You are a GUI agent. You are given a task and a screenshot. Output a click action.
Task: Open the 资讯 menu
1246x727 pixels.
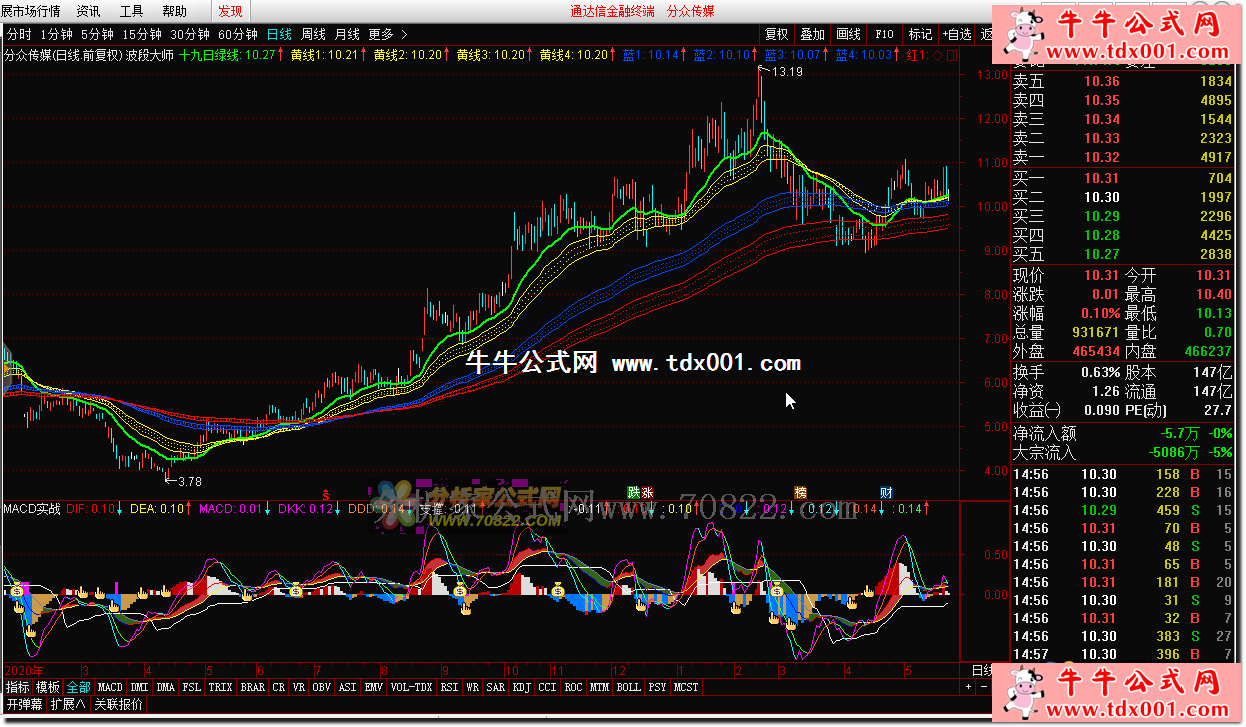pos(88,11)
